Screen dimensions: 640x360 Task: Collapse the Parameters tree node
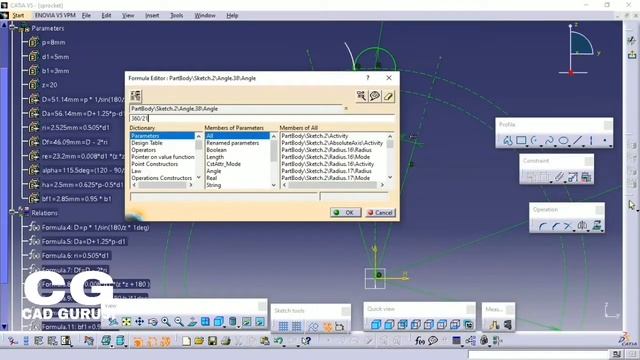click(12, 28)
